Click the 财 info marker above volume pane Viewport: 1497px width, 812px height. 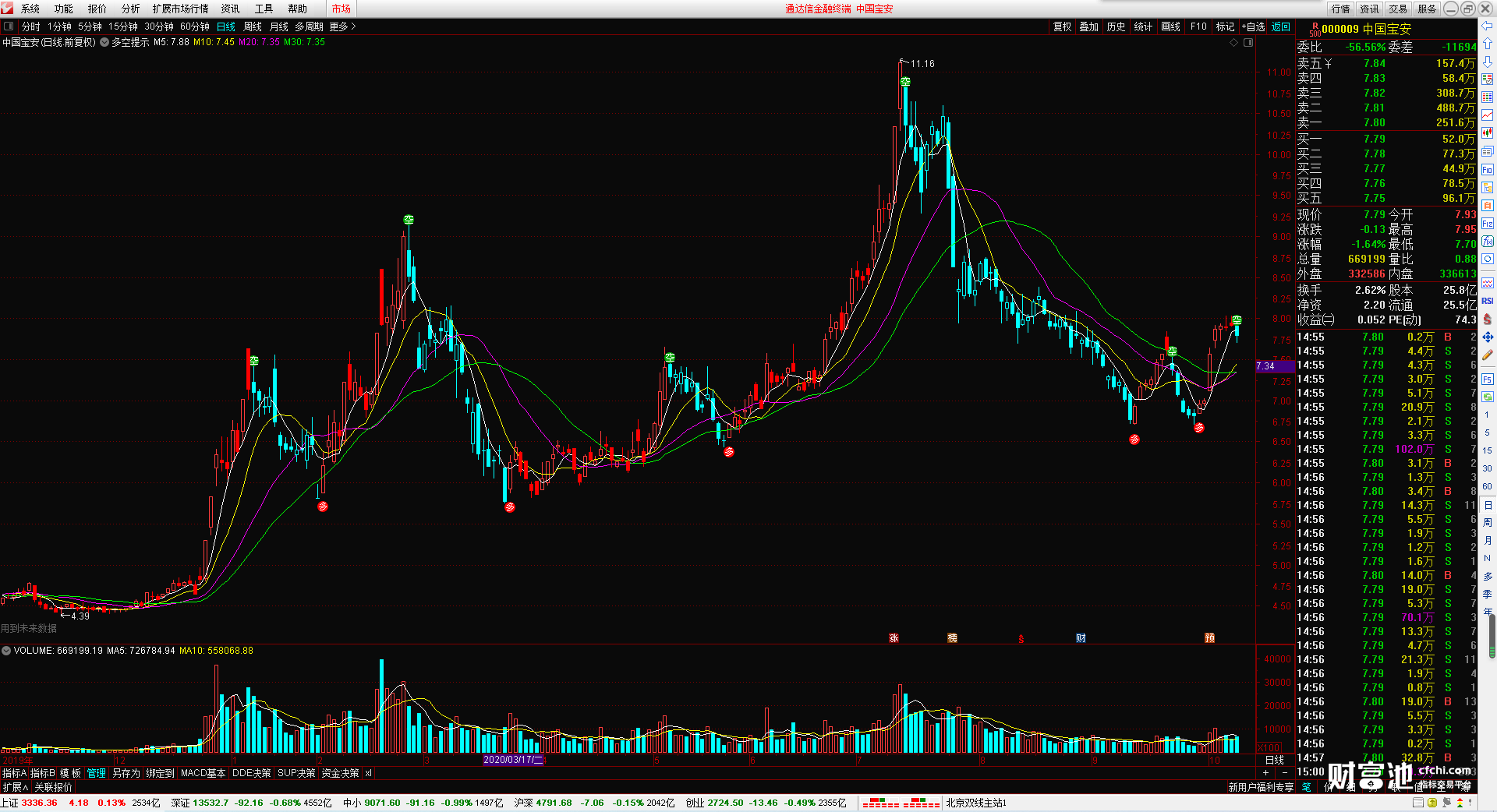click(1081, 638)
